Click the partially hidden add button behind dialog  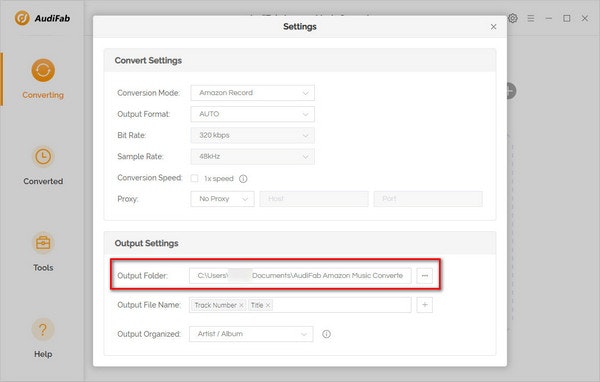point(512,91)
